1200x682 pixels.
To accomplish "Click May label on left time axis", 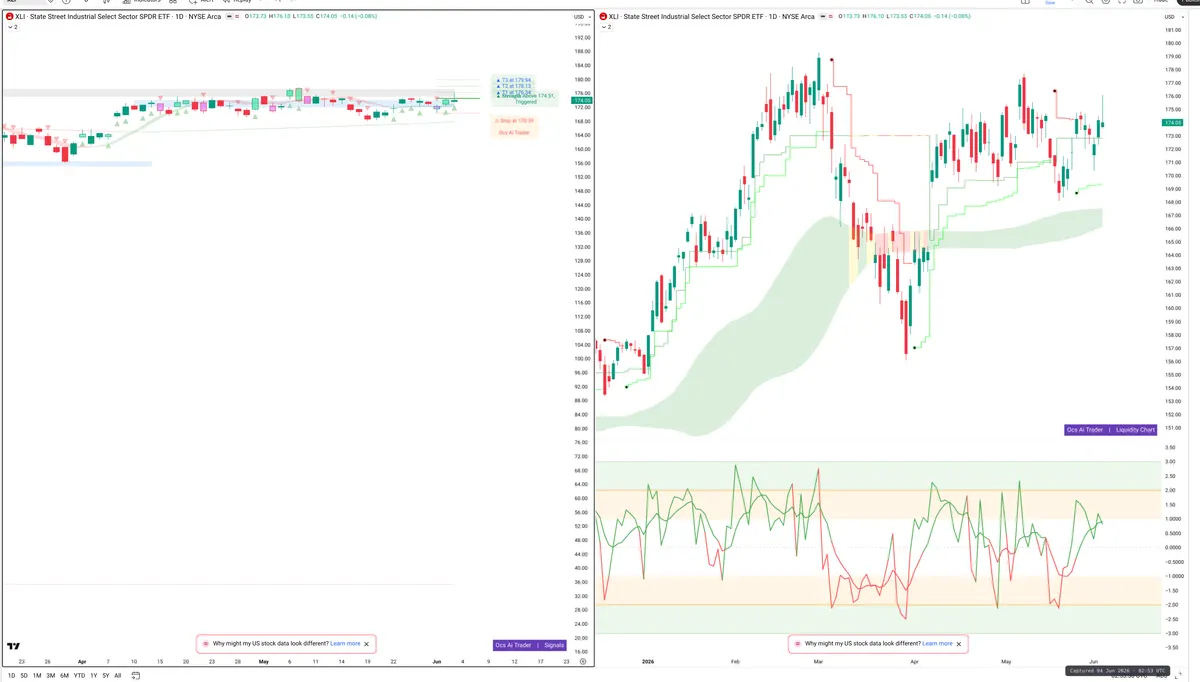I will [x=263, y=661].
